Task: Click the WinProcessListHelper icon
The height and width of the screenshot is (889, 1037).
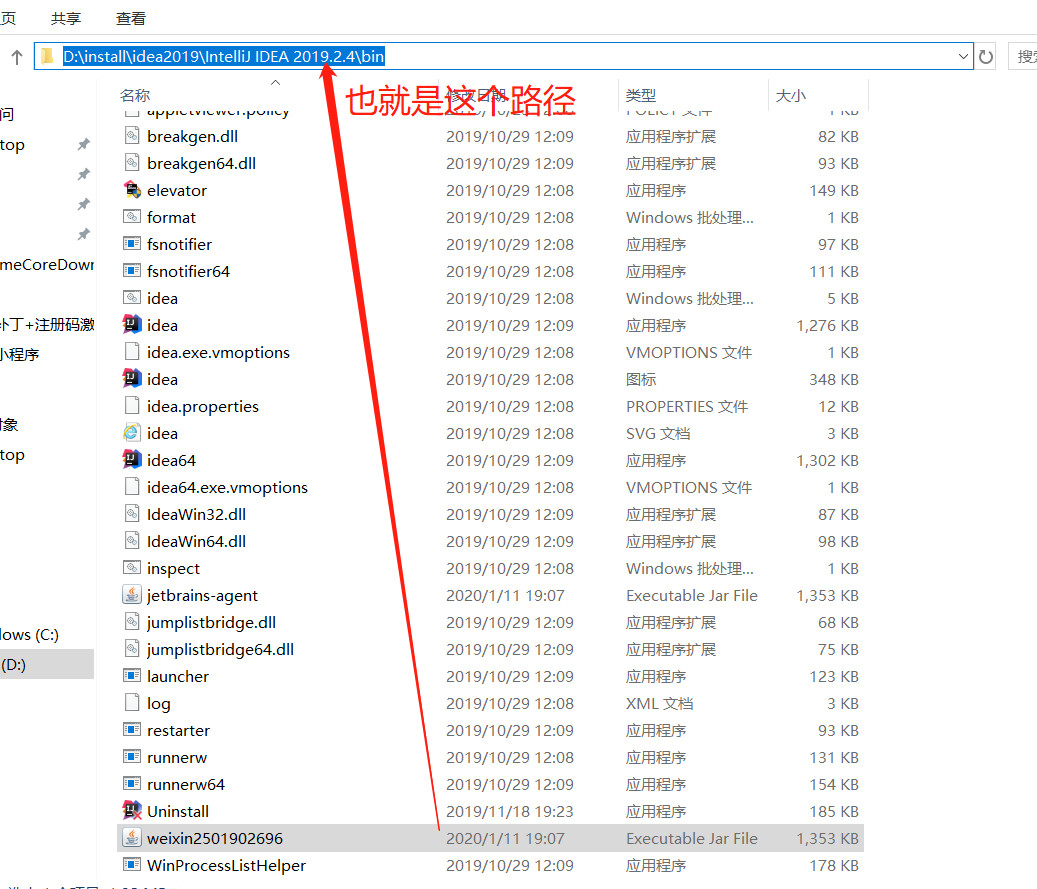Action: [x=132, y=865]
